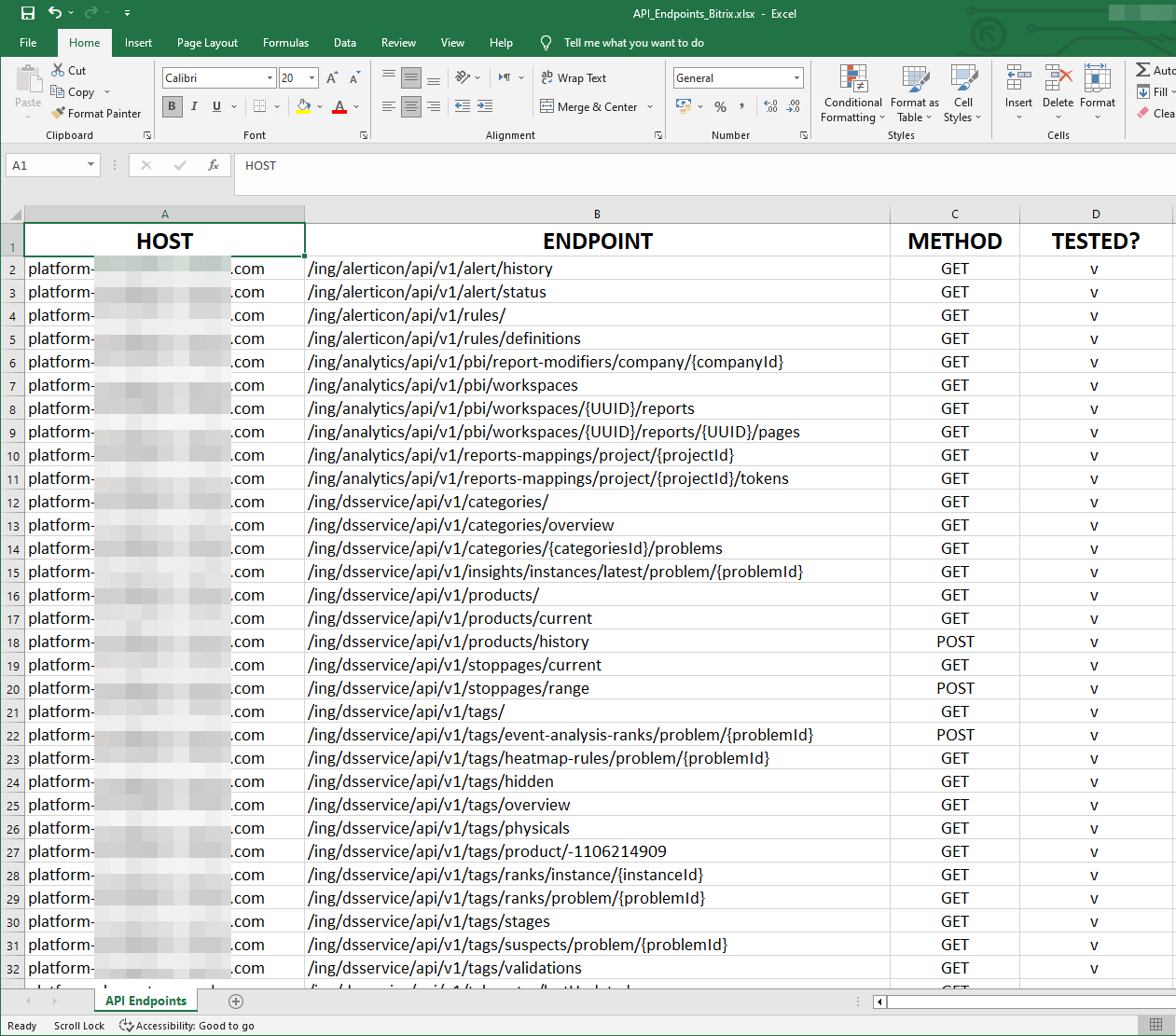Toggle Align Right

pos(434,106)
